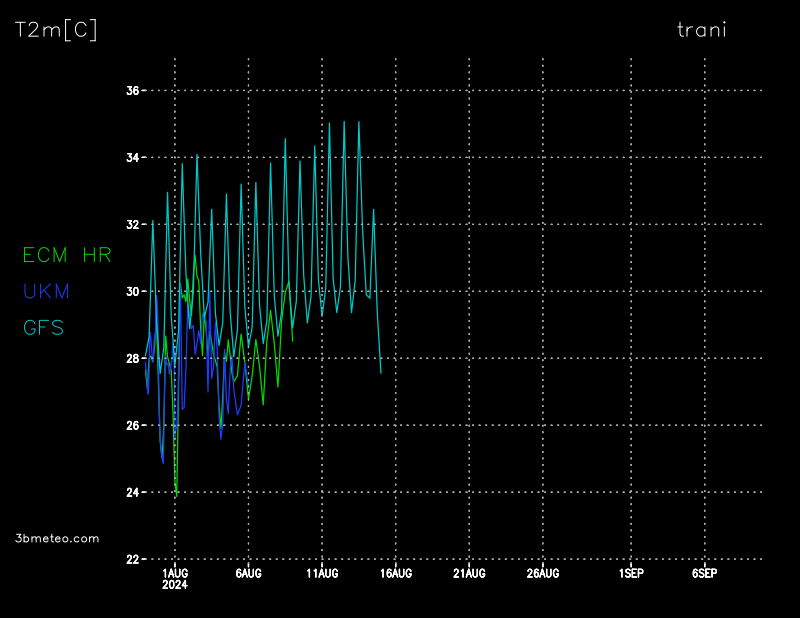This screenshot has height=618, width=800.
Task: Open the 3bmeteo.com watermark link
Action: (x=58, y=538)
